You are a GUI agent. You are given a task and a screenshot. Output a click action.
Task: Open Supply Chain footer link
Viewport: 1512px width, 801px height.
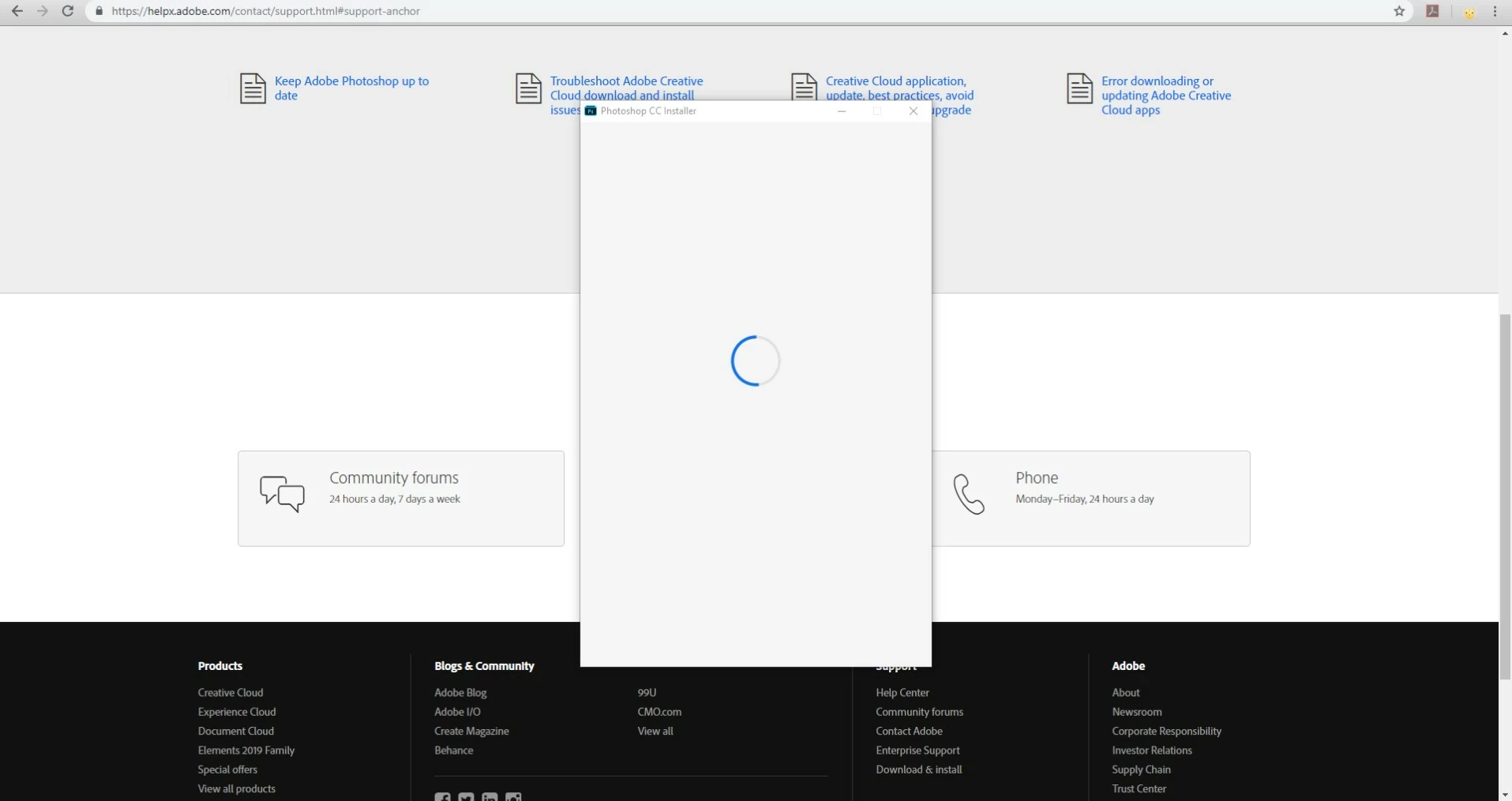(x=1141, y=769)
